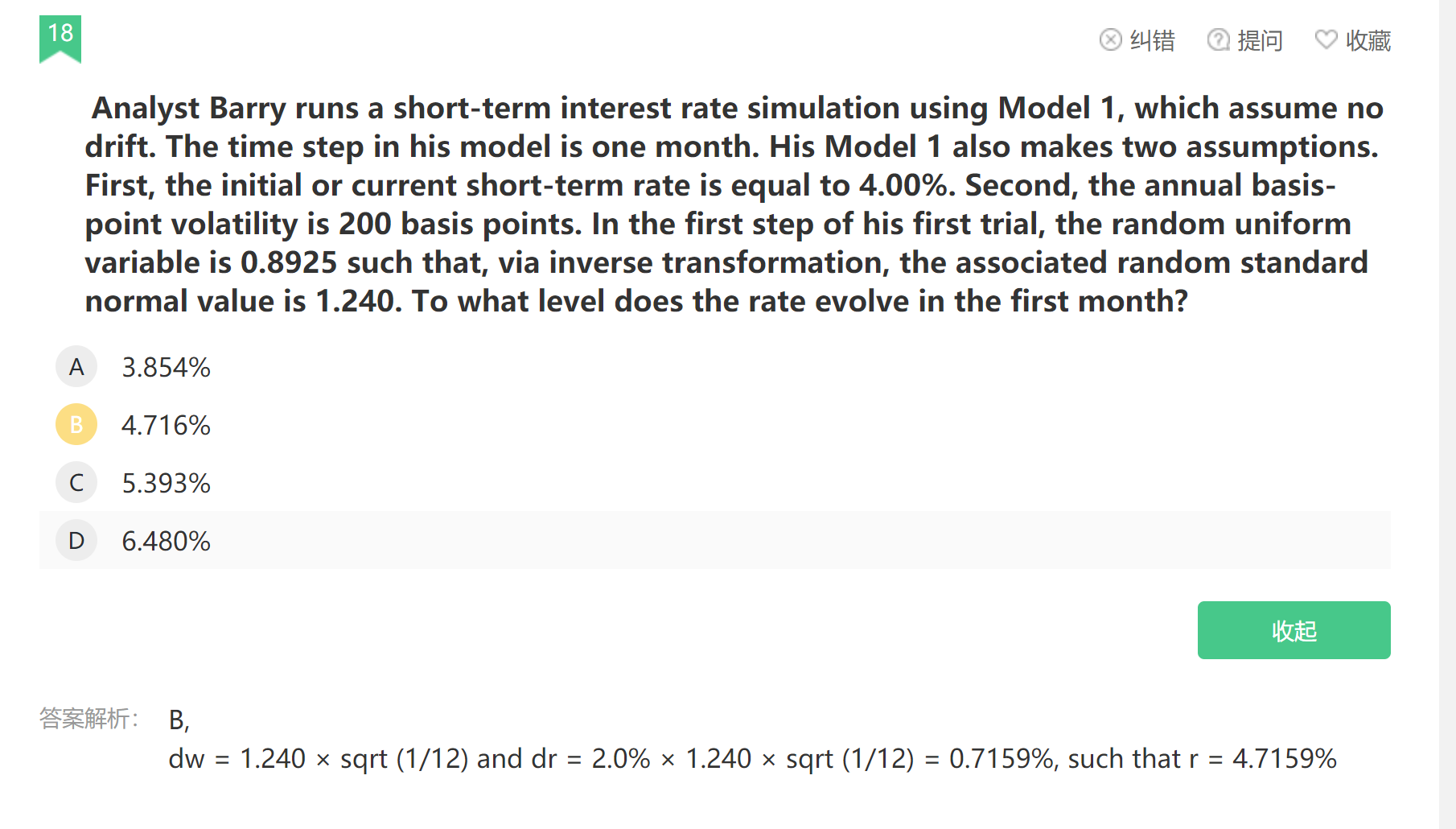The width and height of the screenshot is (1456, 829).
Task: Click the 答案解析 explanation label
Action: [88, 718]
